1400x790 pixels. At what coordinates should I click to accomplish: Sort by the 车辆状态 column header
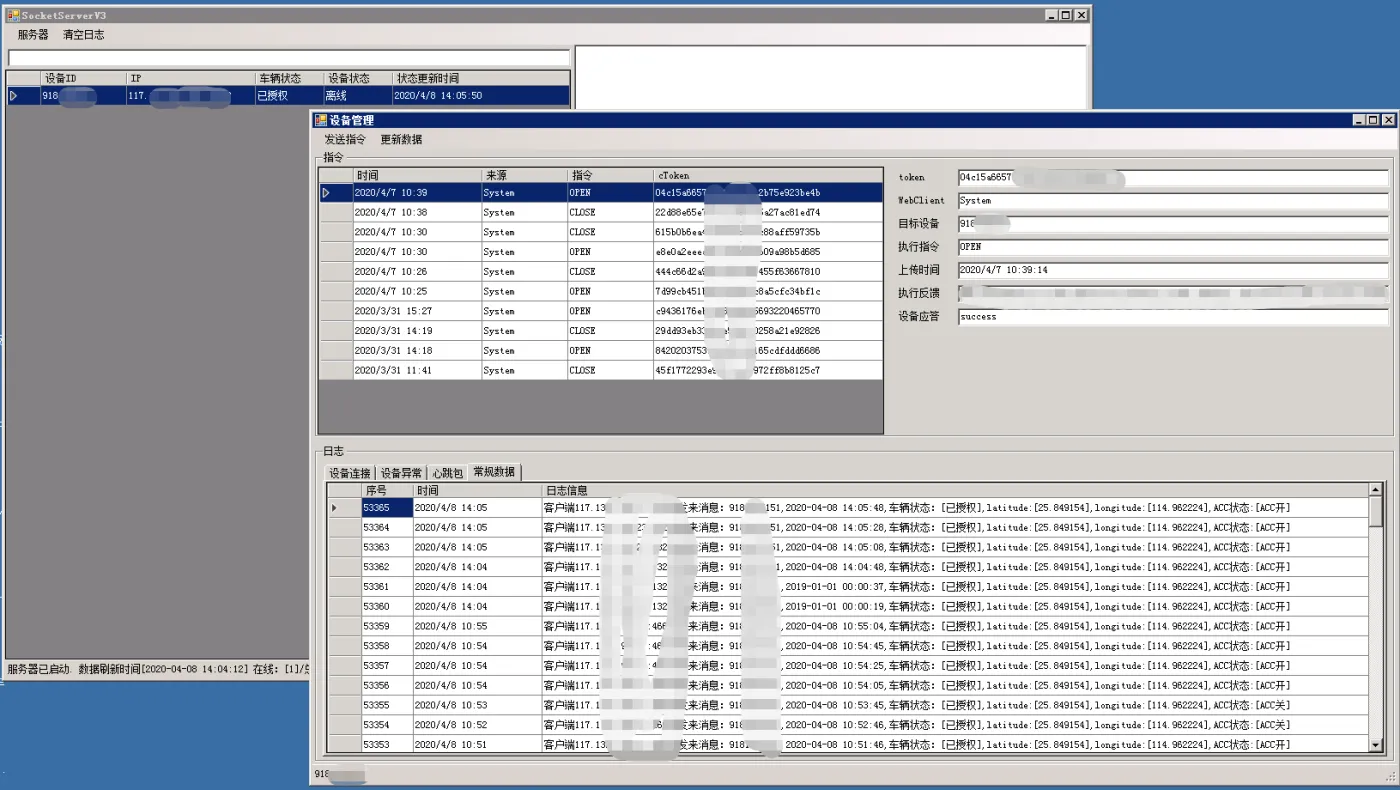click(x=288, y=78)
